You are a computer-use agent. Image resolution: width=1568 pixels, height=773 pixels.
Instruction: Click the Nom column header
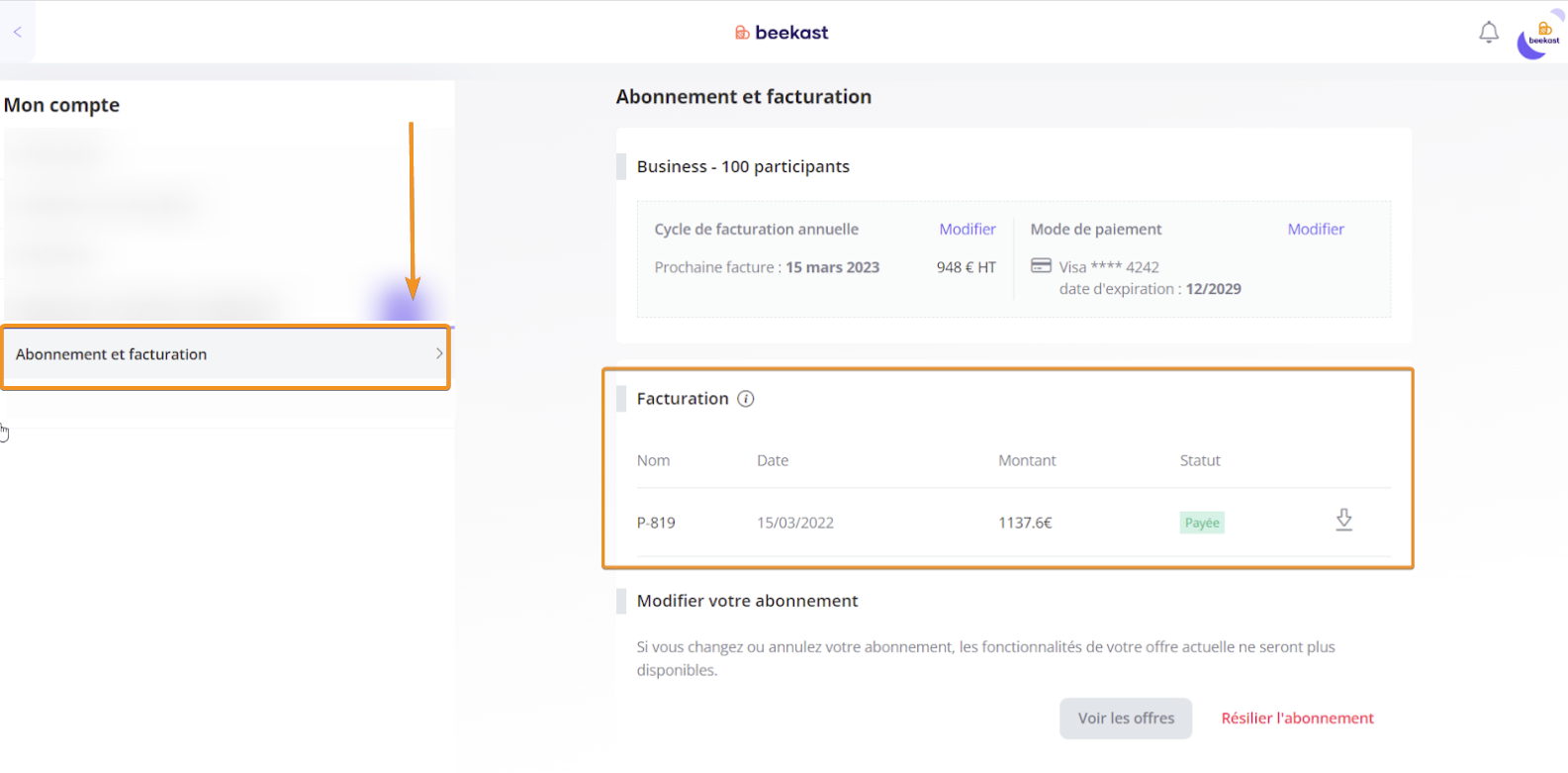click(653, 460)
